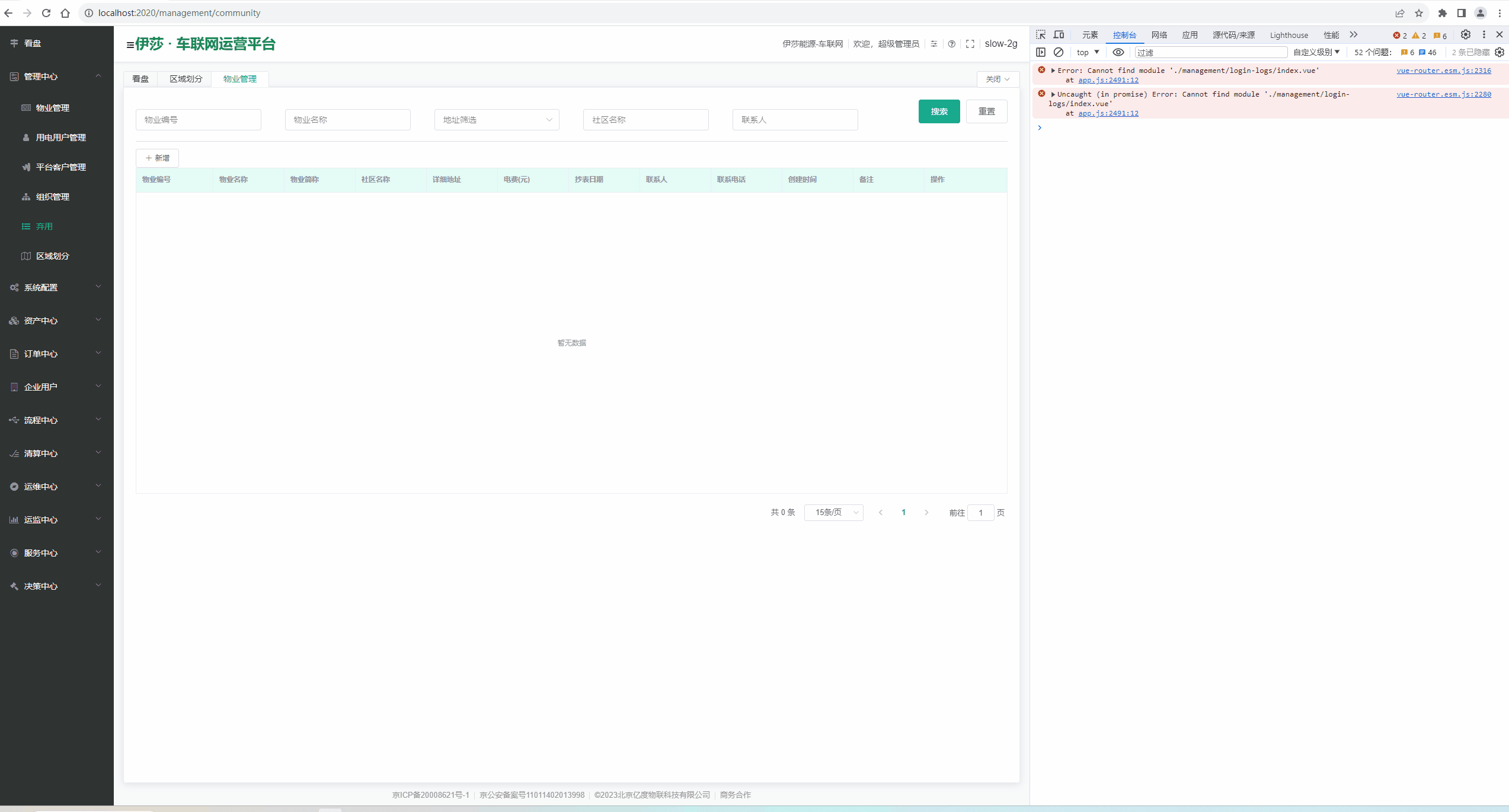Click the fullscreen icon in header
Image resolution: width=1509 pixels, height=812 pixels.
point(970,44)
